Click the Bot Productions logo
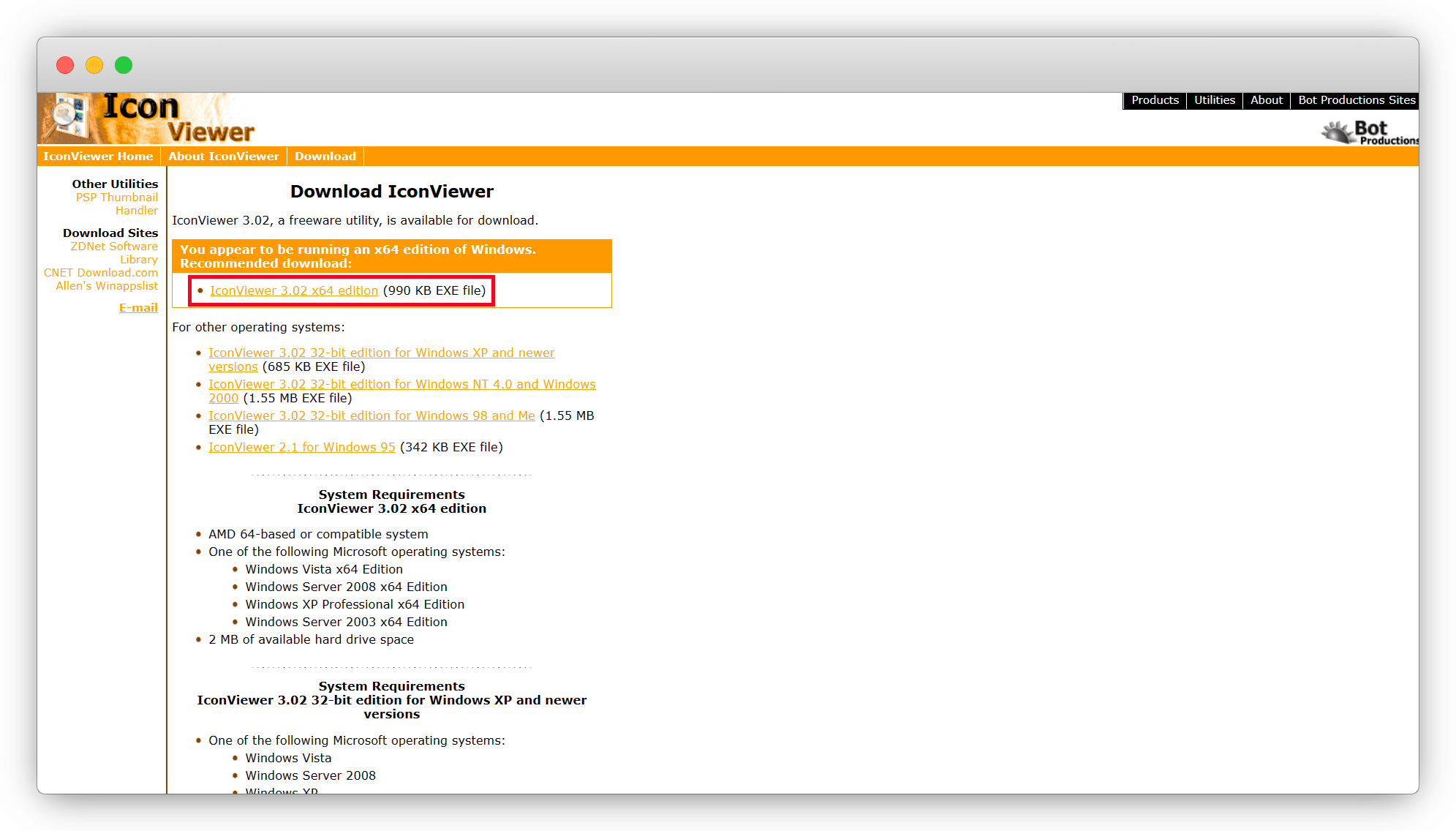1456x831 pixels. tap(1370, 132)
